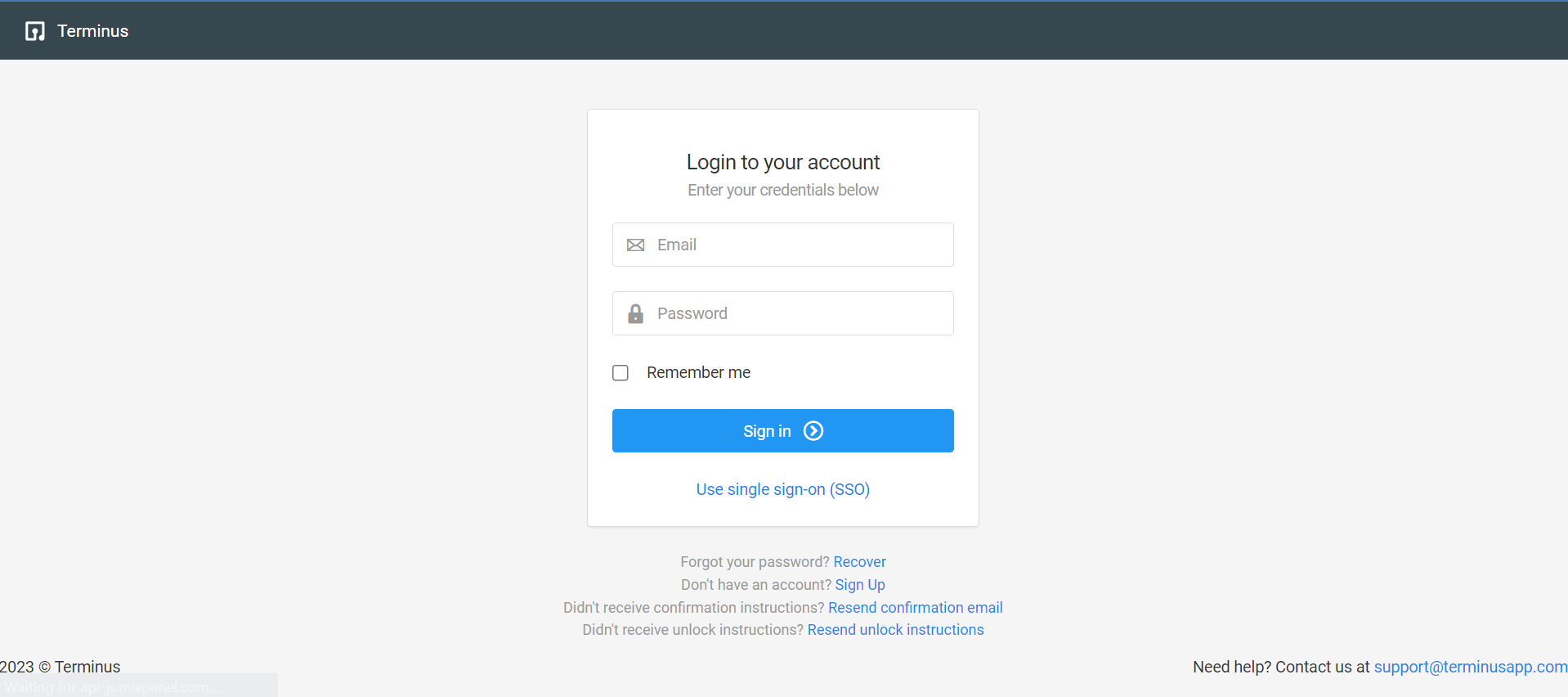Click the Login to your account heading

(783, 162)
